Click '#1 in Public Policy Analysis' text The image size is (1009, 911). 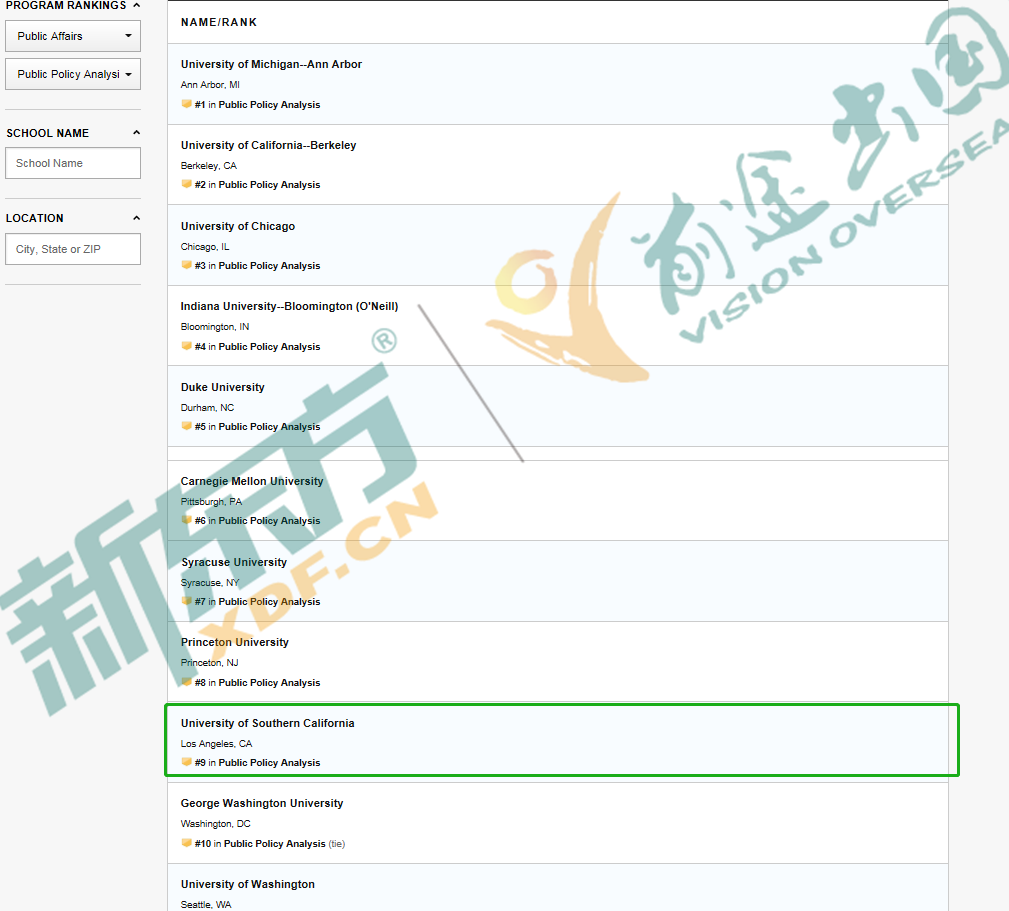(x=257, y=104)
